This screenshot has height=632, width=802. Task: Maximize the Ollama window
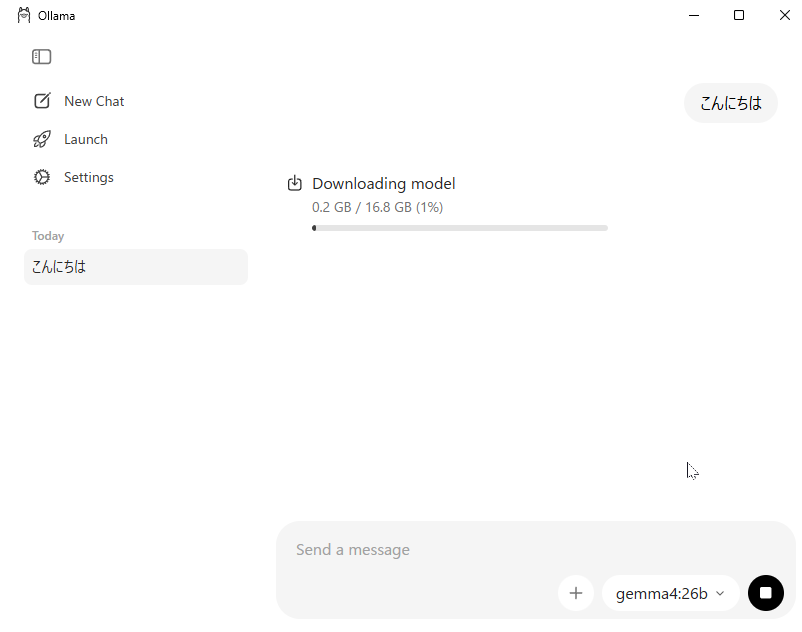[739, 15]
